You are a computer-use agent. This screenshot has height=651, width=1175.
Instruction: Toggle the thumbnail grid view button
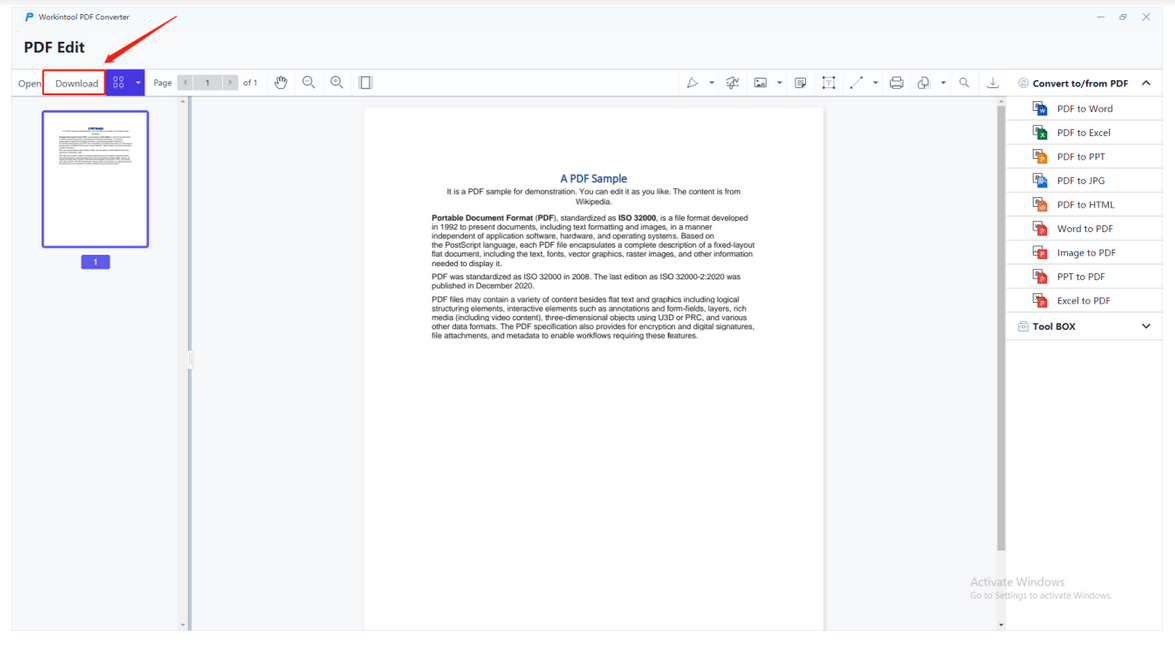point(119,83)
